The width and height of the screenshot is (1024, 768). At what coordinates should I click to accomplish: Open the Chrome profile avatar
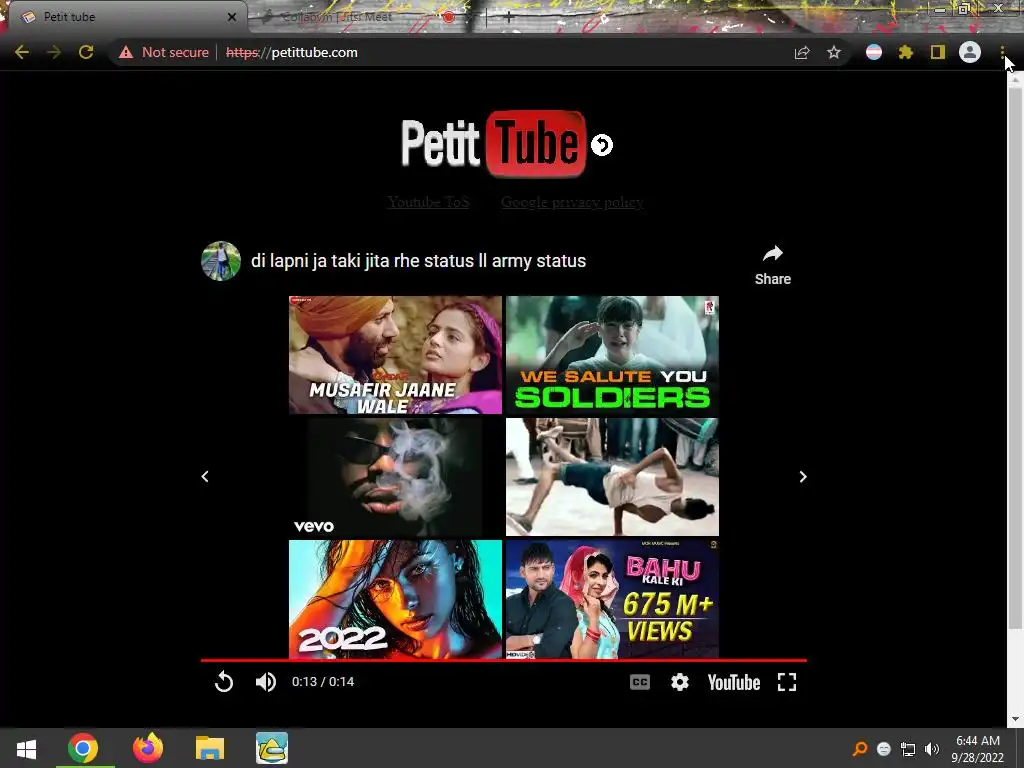click(970, 52)
